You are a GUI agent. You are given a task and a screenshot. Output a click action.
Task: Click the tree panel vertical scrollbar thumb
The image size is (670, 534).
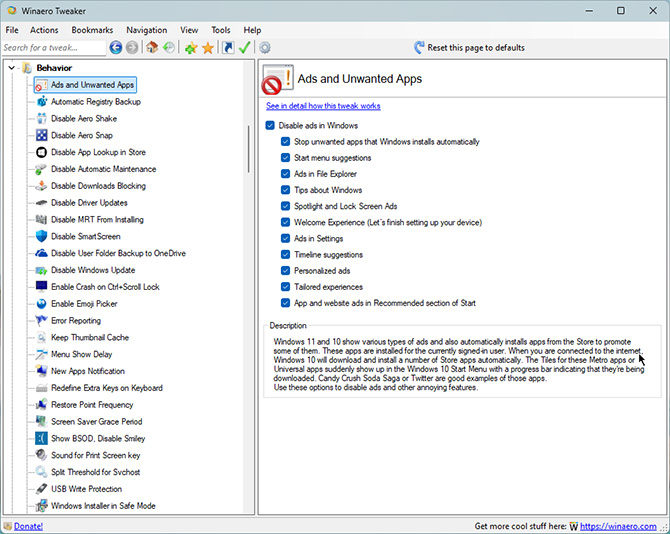pos(248,149)
